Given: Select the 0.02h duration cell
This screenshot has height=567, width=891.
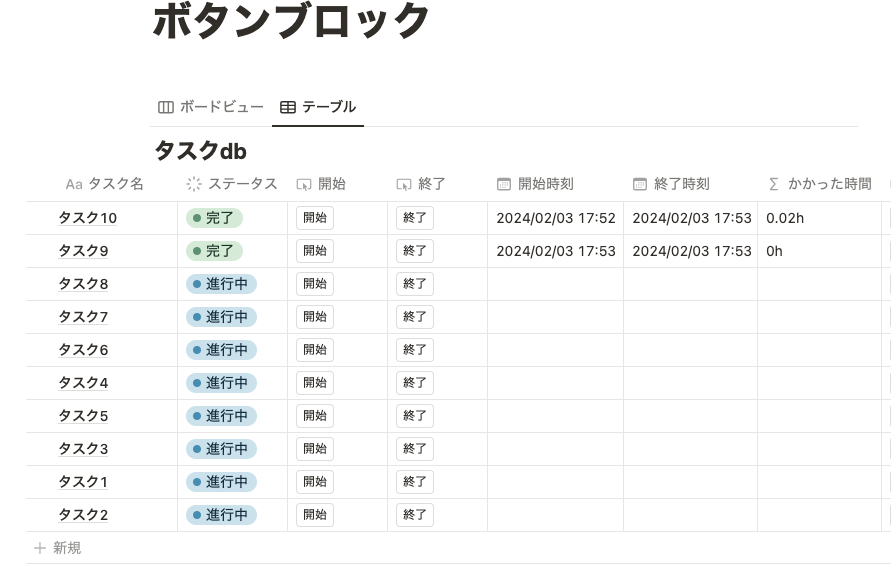Looking at the screenshot, I should [x=819, y=218].
